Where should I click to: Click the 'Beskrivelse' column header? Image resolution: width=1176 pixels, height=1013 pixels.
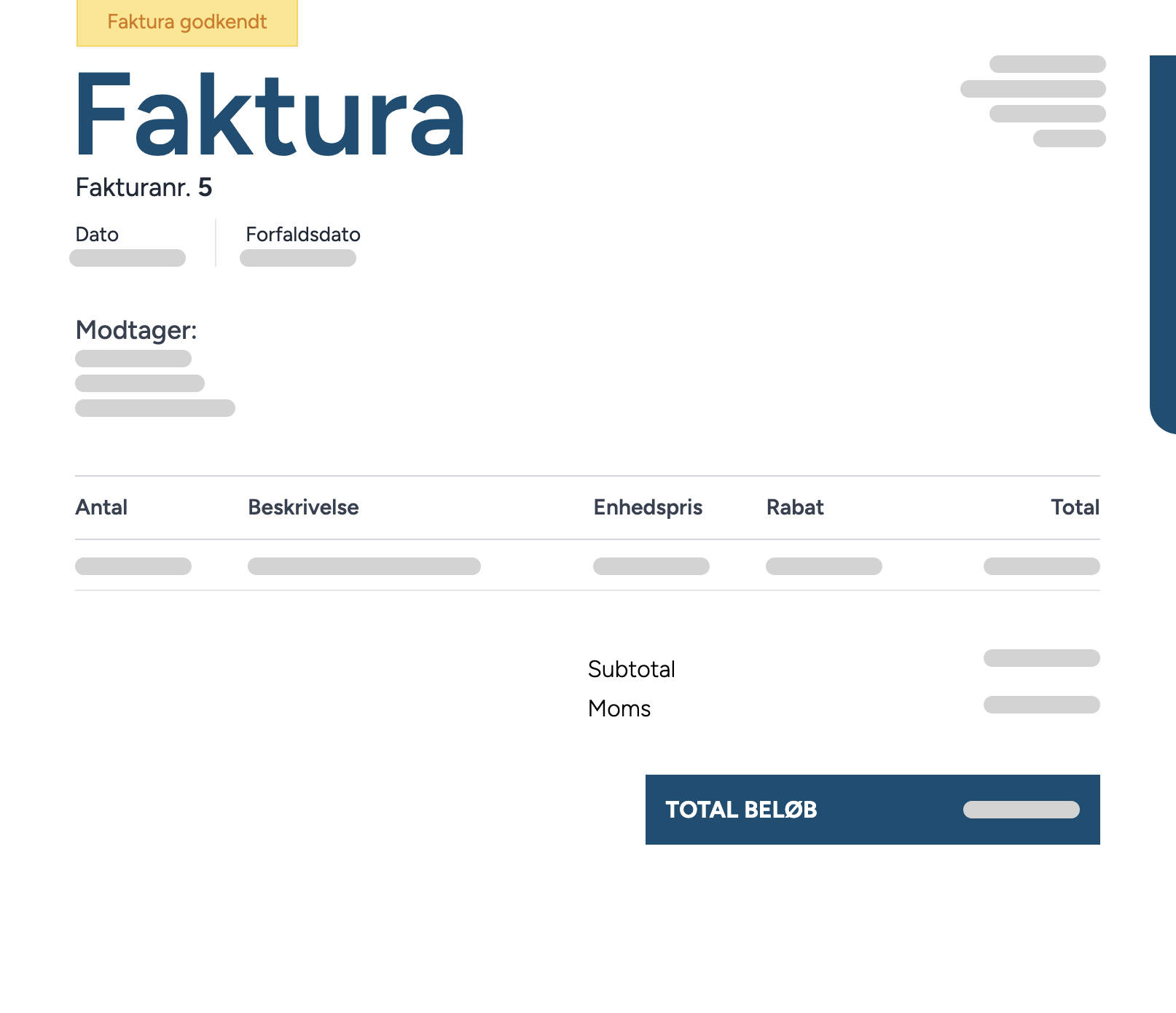pos(303,507)
